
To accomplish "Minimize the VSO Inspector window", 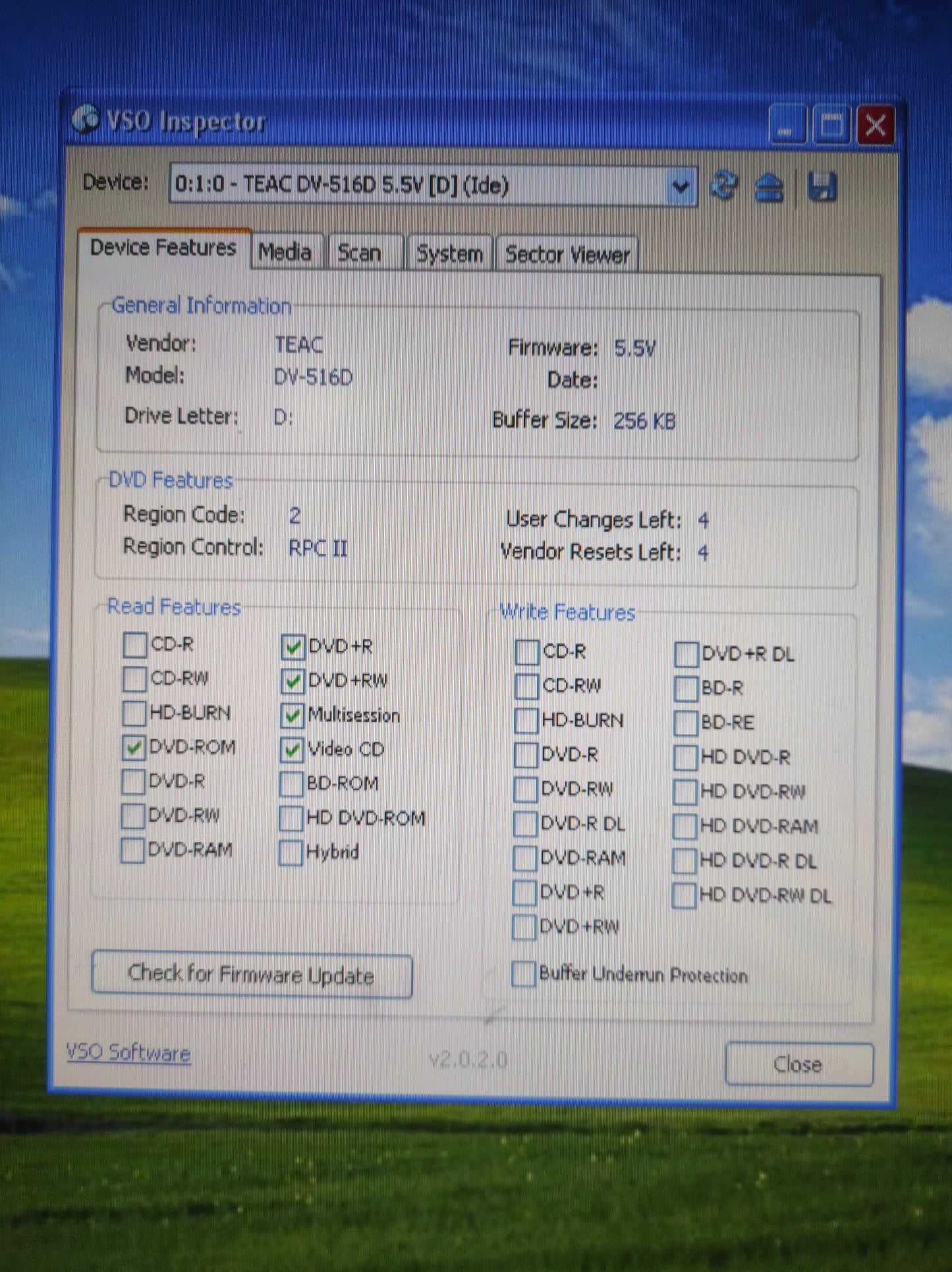I will (787, 125).
